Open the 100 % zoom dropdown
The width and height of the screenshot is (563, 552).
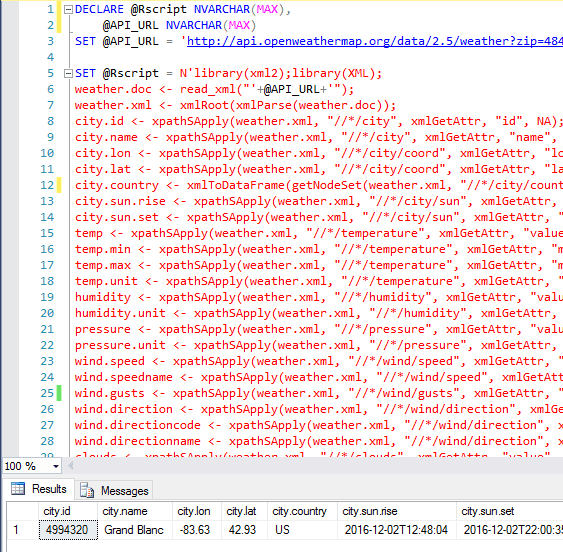coord(56,466)
